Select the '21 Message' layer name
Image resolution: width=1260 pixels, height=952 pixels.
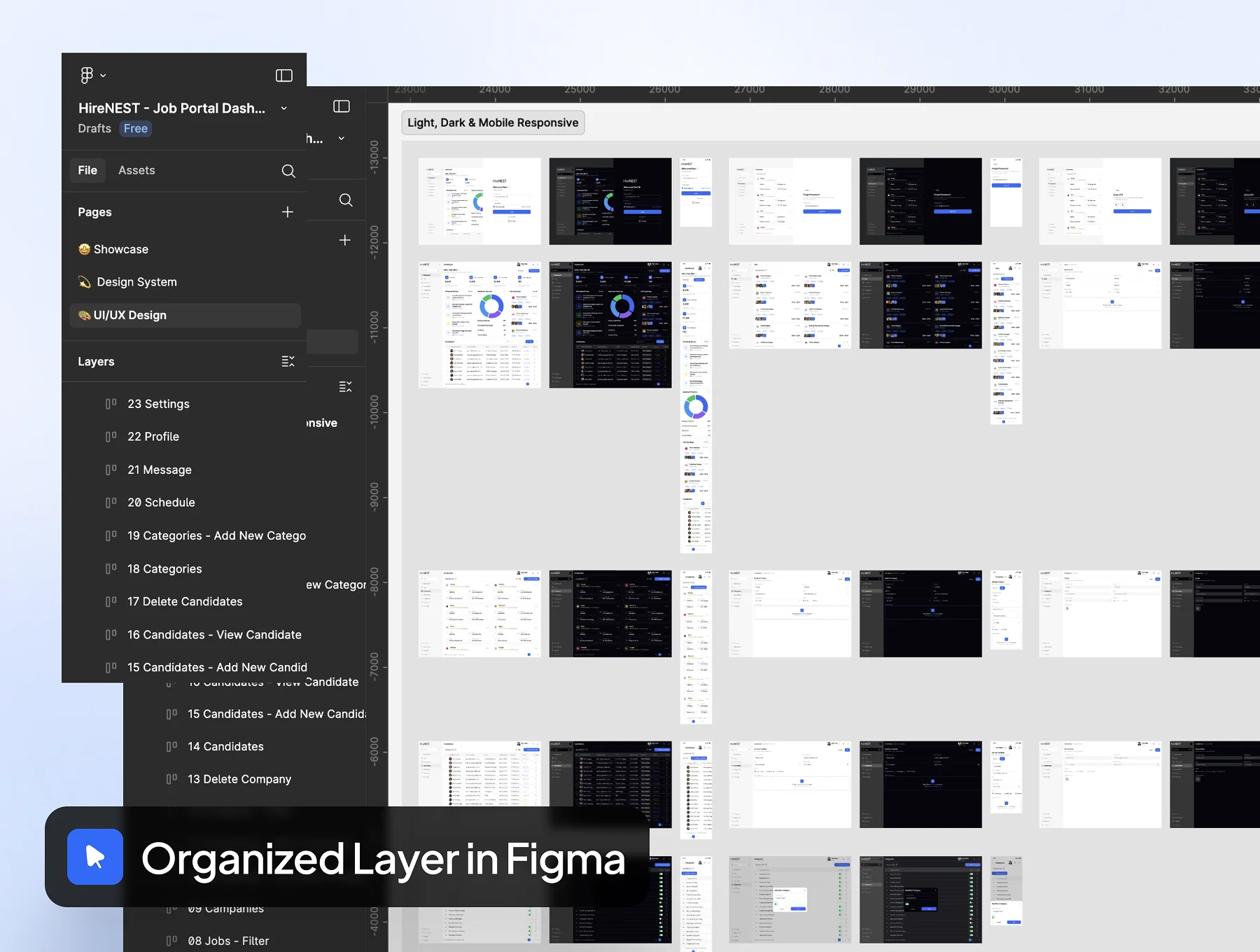[x=160, y=470]
